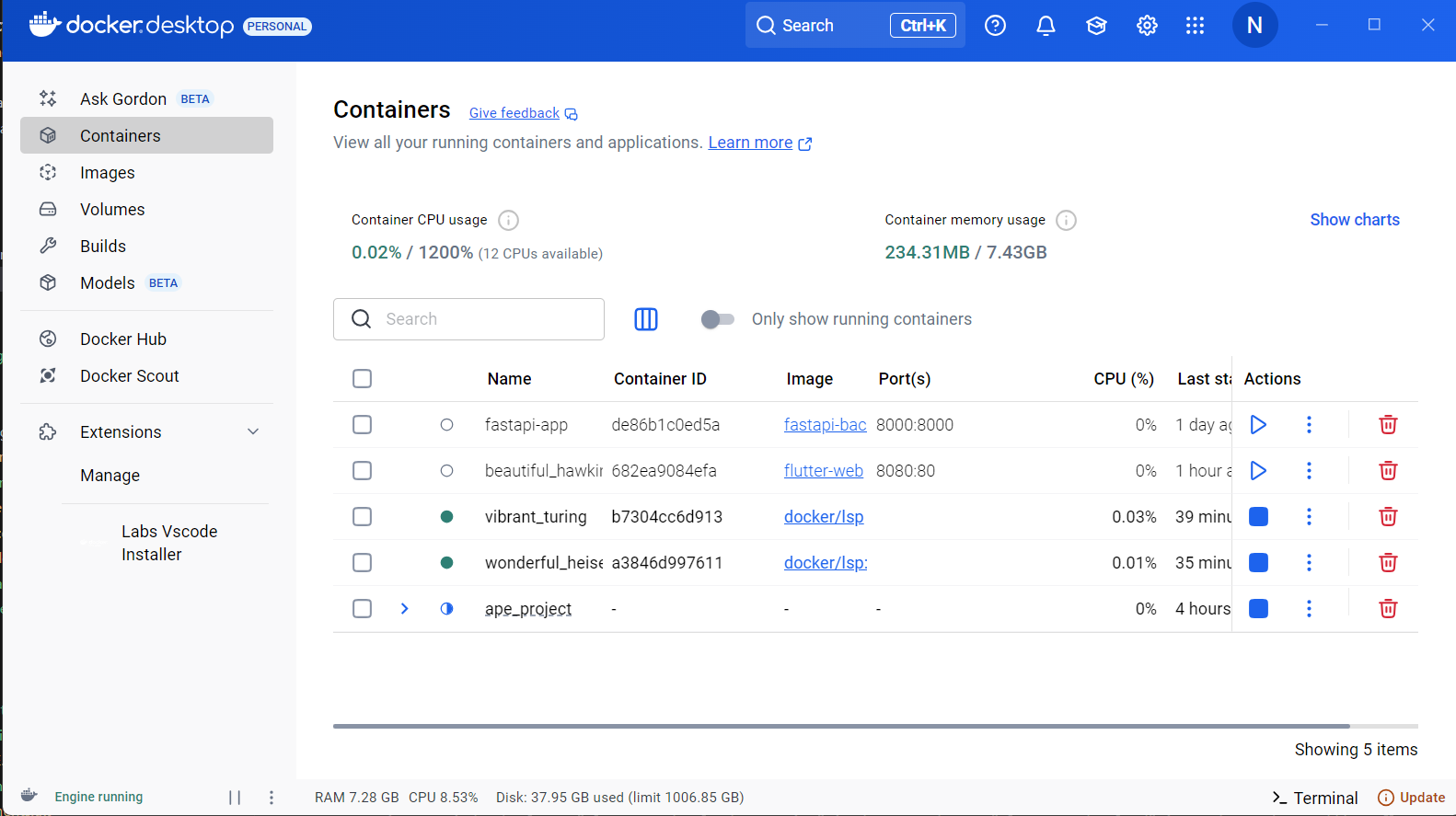Open Manage under Extensions
The height and width of the screenshot is (816, 1456).
(x=110, y=475)
